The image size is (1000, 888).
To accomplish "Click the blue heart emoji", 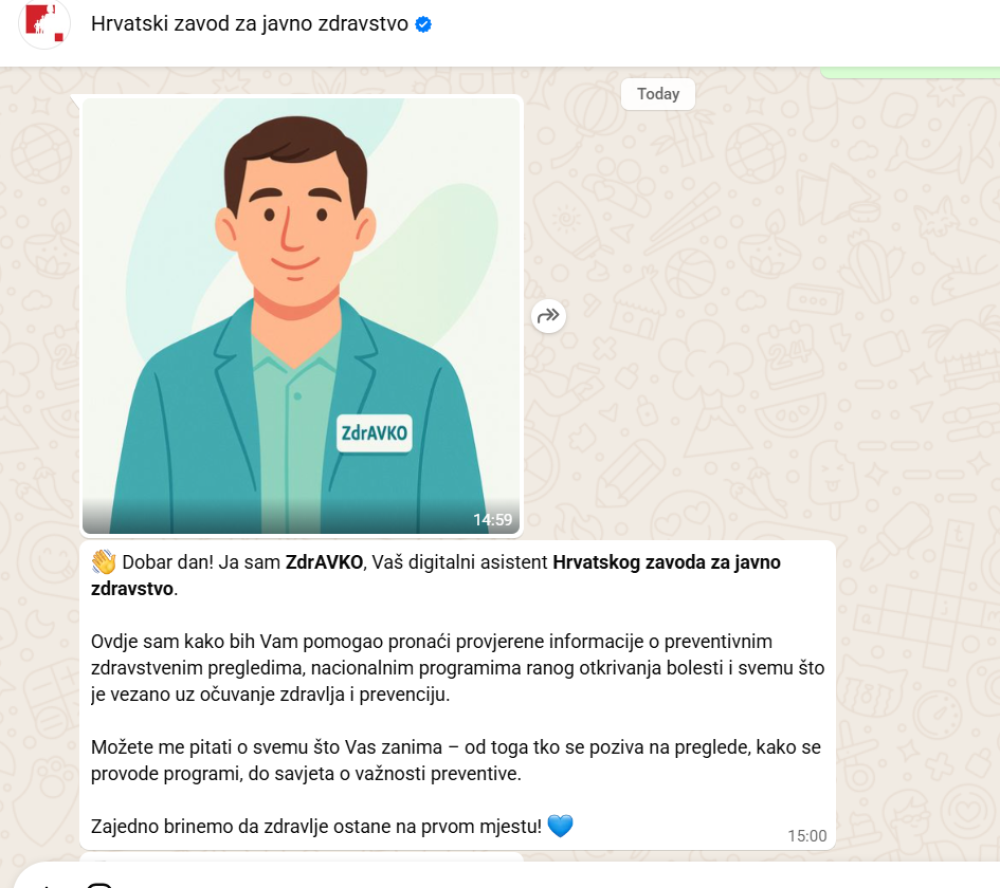I will tap(560, 825).
